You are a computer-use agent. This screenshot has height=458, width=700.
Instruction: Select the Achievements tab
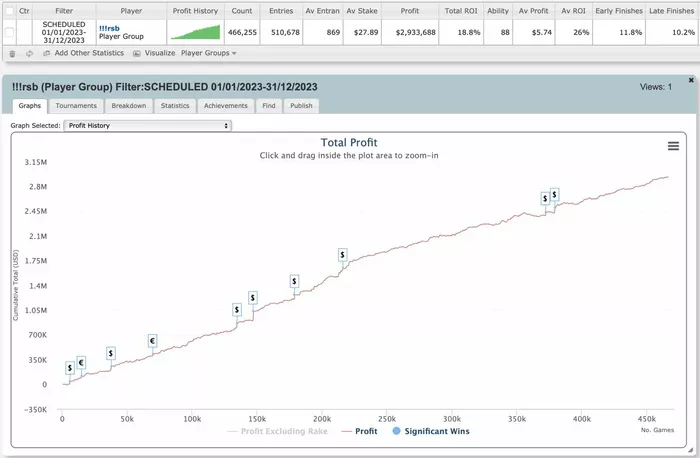(225, 106)
